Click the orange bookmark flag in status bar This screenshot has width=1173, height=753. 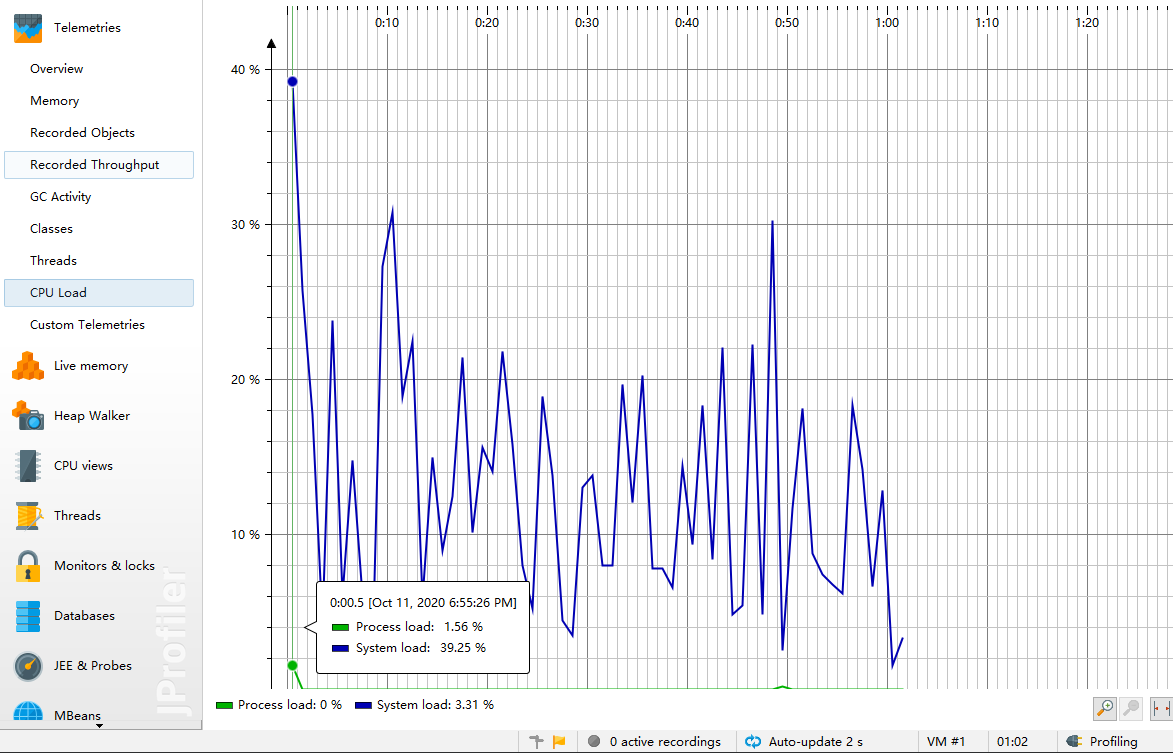tap(559, 741)
